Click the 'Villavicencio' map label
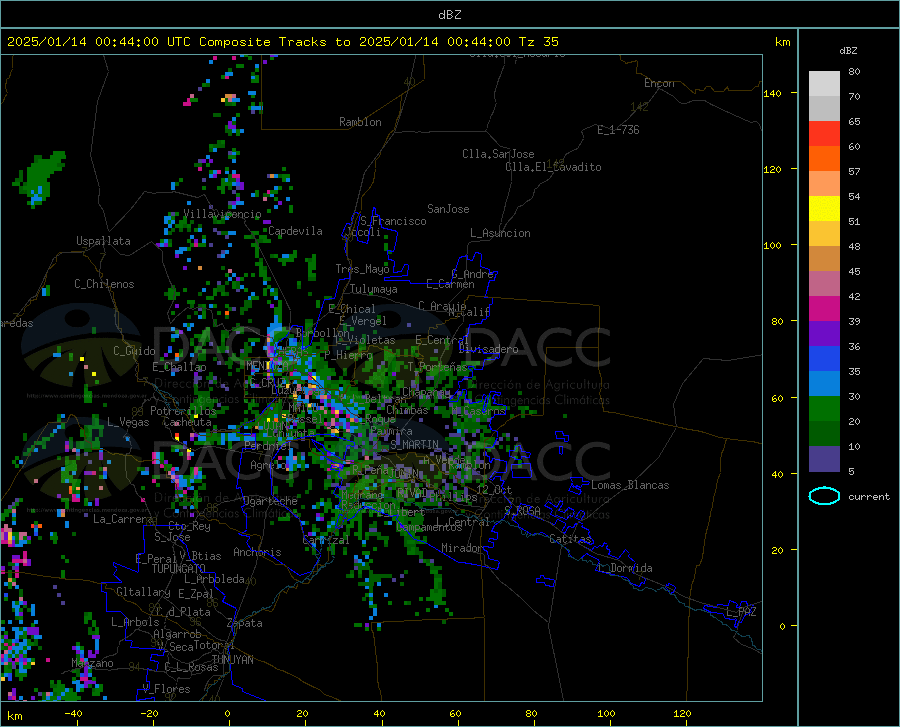This screenshot has height=727, width=900. (222, 214)
